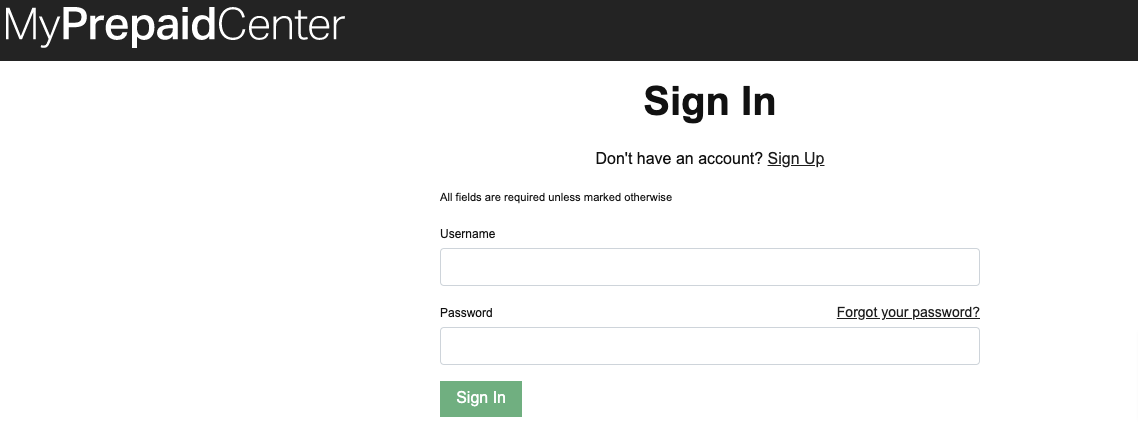This screenshot has height=439, width=1138.
Task: Click the Don't have an account text
Action: 679,158
